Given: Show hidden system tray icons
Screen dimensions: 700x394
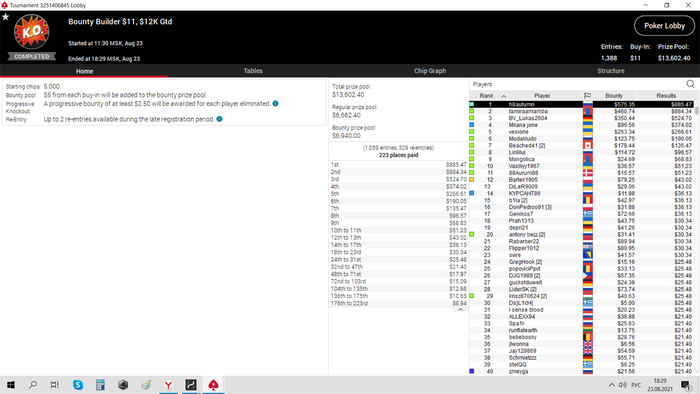Looking at the screenshot, I should (611, 385).
